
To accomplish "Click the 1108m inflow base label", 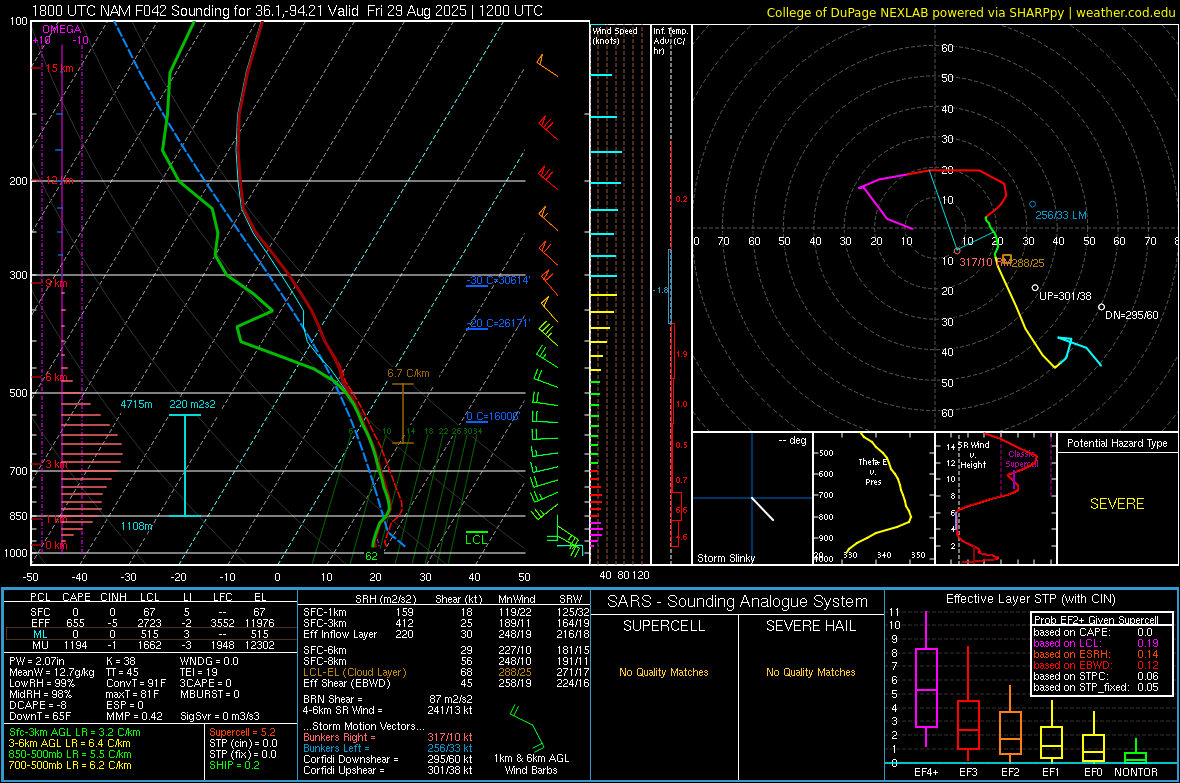I will pyautogui.click(x=136, y=526).
